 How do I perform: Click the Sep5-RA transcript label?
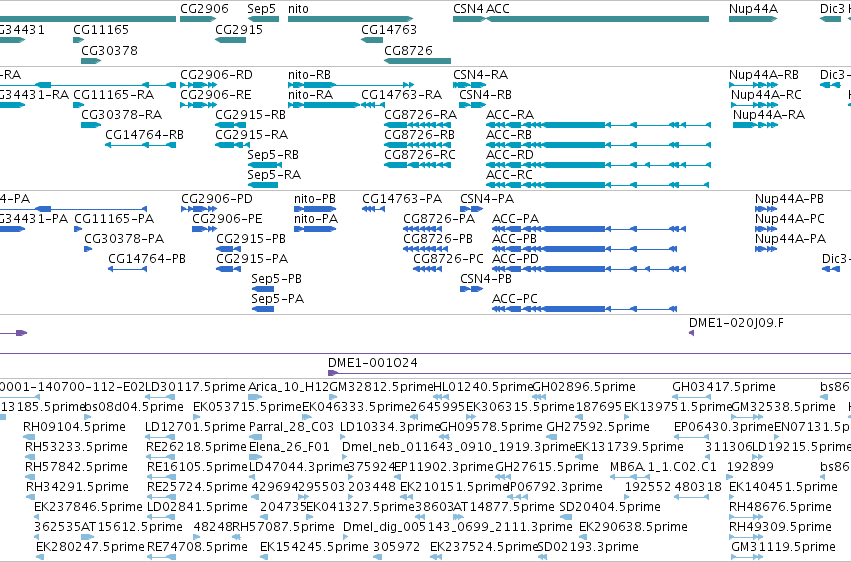pyautogui.click(x=274, y=175)
